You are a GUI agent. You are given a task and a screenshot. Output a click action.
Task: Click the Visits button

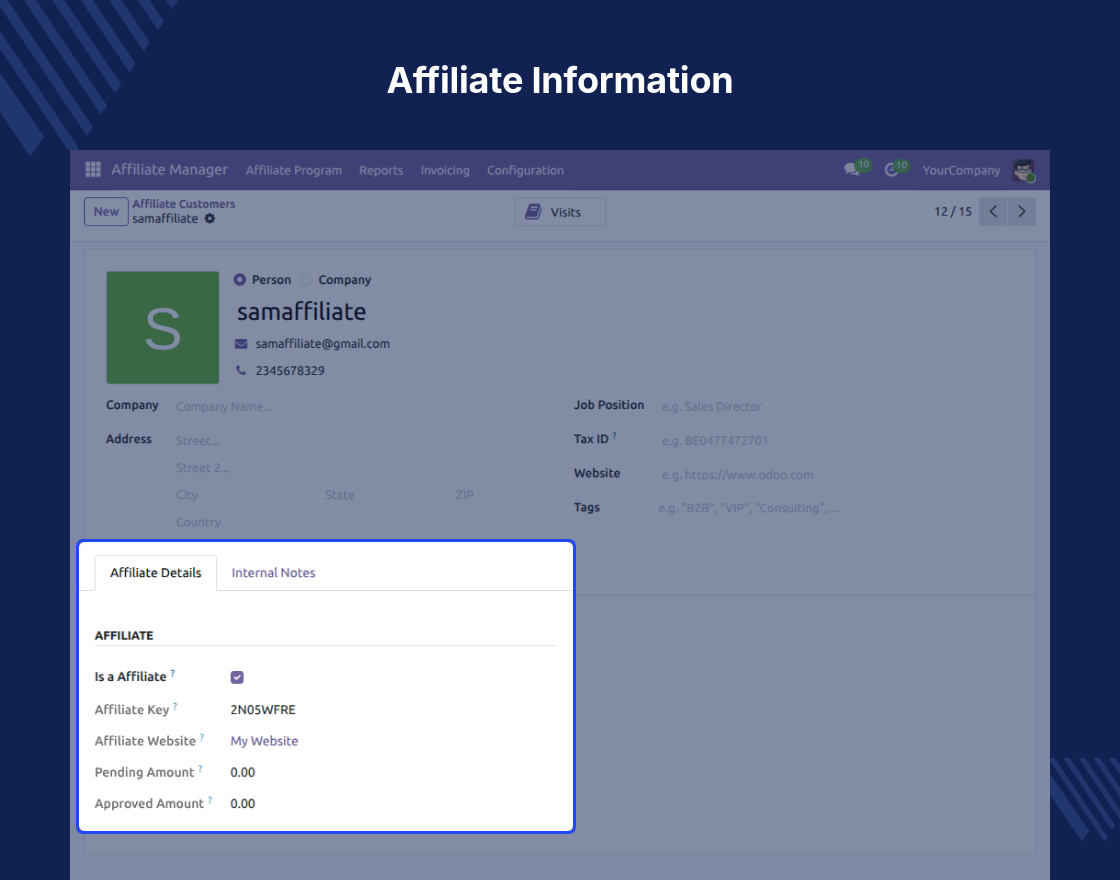(x=560, y=211)
